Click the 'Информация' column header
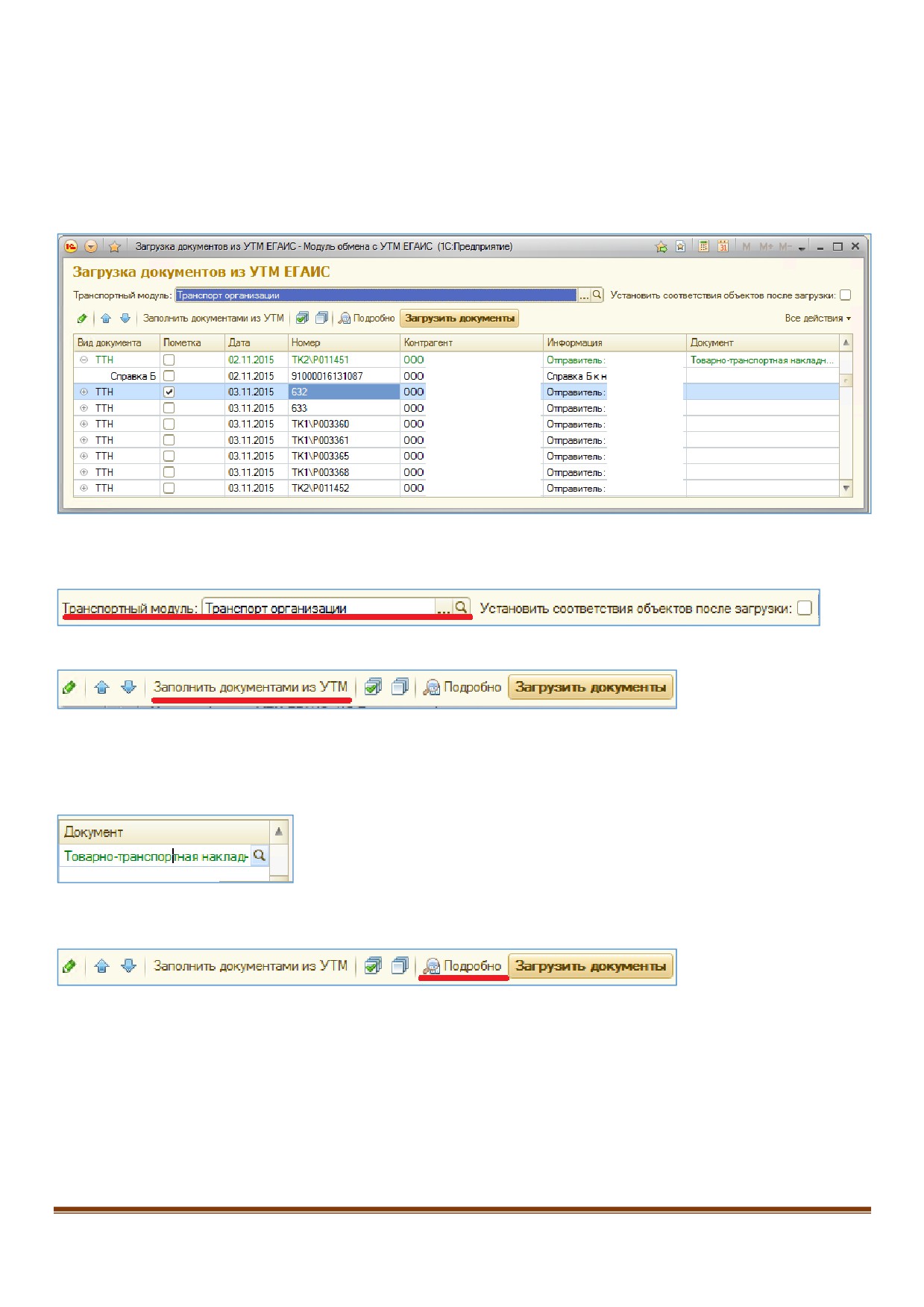Image resolution: width=924 pixels, height=1307 pixels. coord(615,342)
